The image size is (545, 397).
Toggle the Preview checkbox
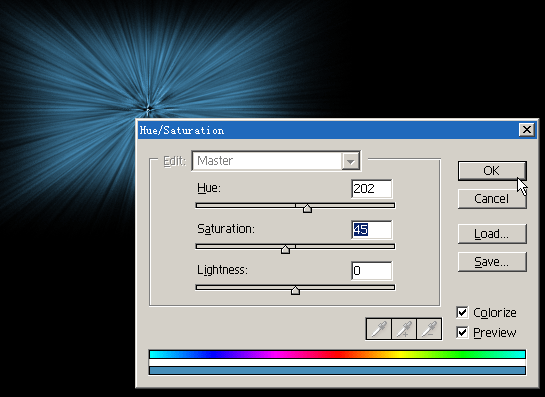462,333
